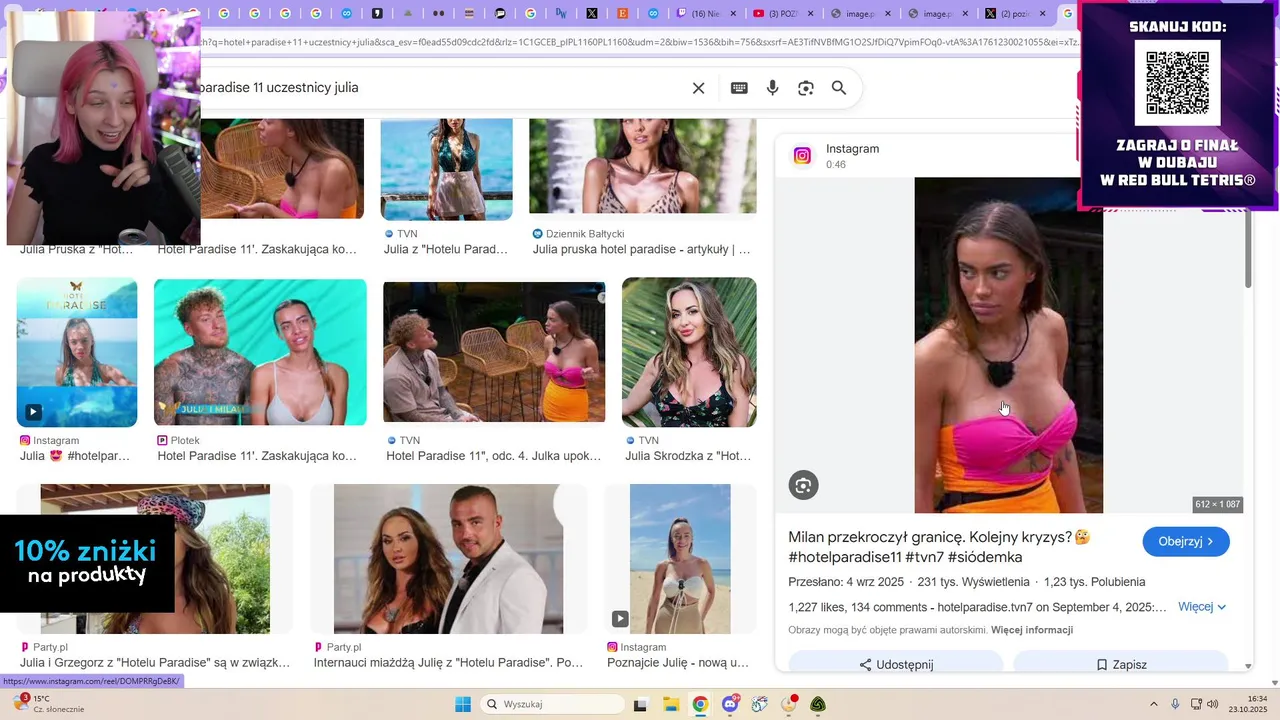1280x720 pixels.
Task: Open the green spiral app on taskbar
Action: click(x=818, y=704)
